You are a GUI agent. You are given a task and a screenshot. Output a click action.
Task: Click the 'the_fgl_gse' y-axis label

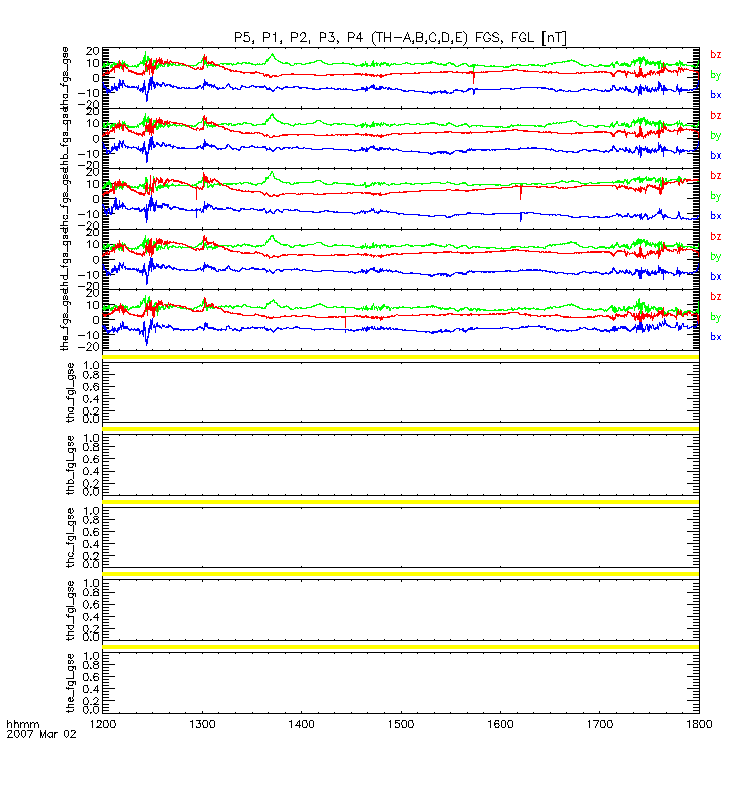(x=70, y=683)
